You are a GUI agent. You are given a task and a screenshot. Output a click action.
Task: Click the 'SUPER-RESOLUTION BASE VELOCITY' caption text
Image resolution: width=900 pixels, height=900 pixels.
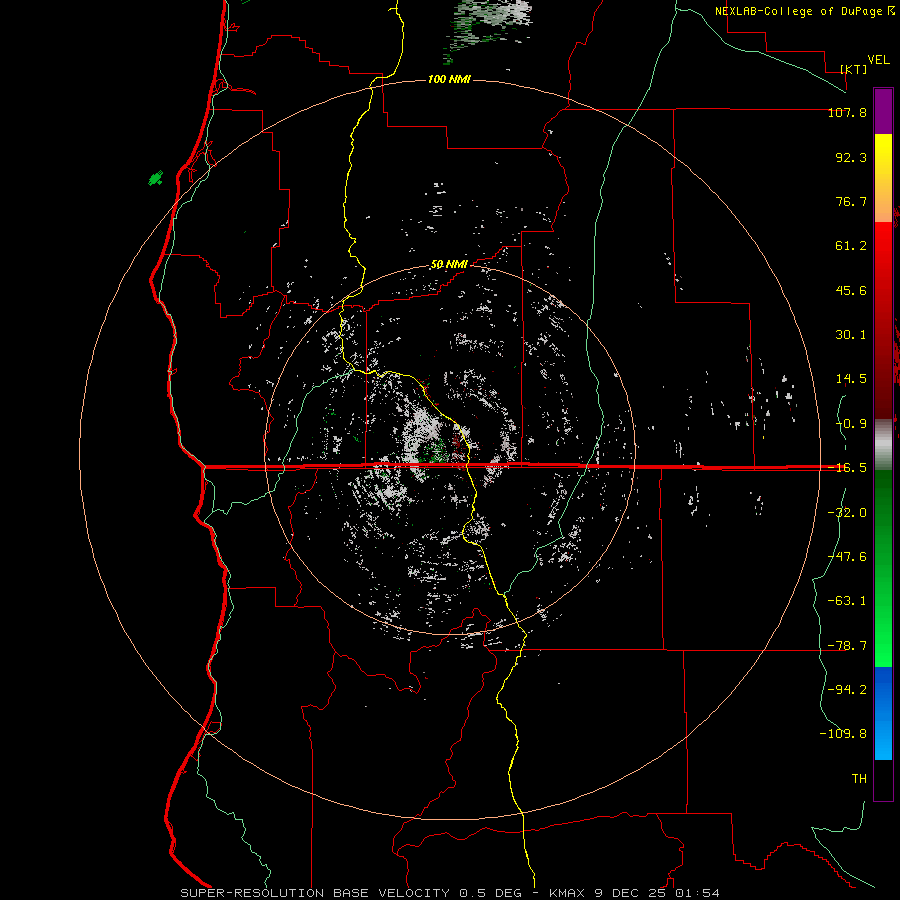pos(317,893)
